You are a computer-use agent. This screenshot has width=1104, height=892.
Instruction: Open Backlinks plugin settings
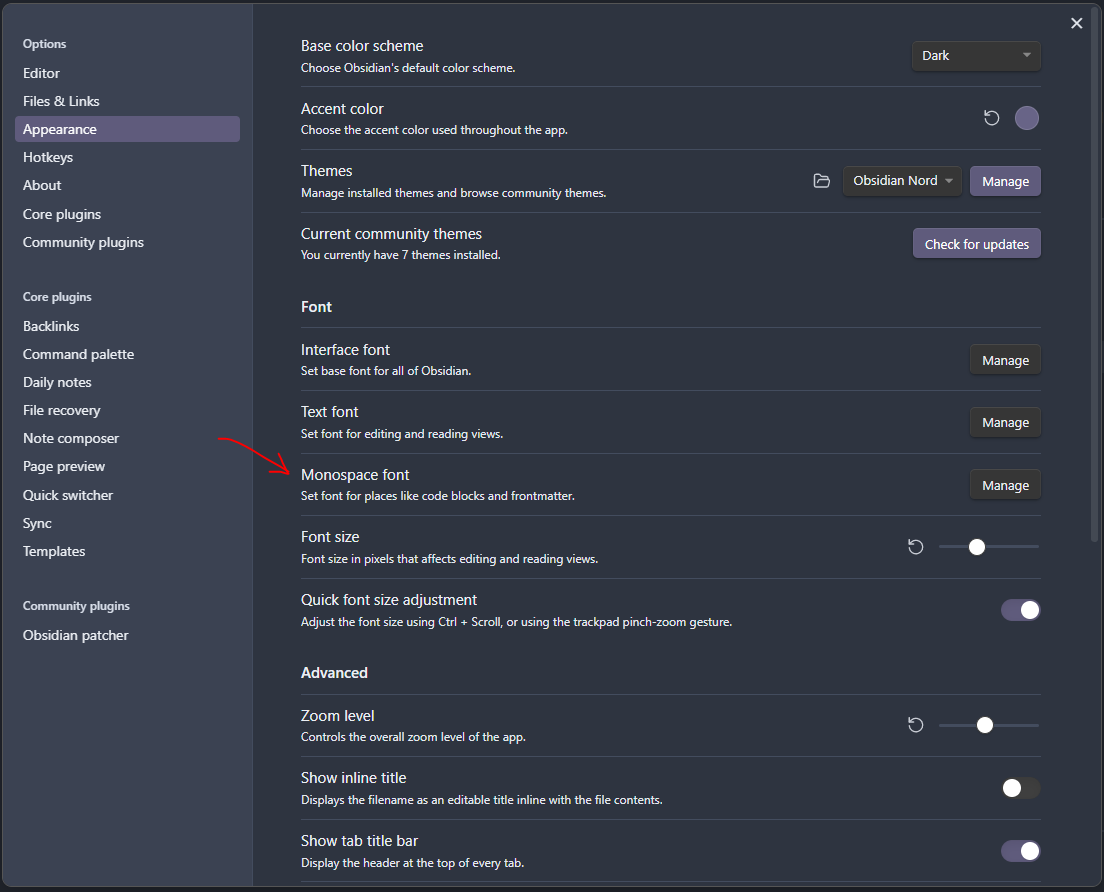point(127,326)
